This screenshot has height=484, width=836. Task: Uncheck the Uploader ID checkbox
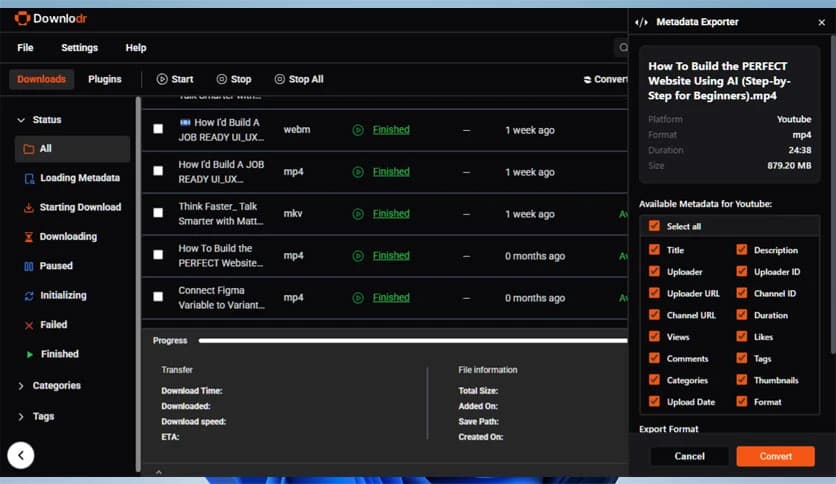(x=742, y=271)
